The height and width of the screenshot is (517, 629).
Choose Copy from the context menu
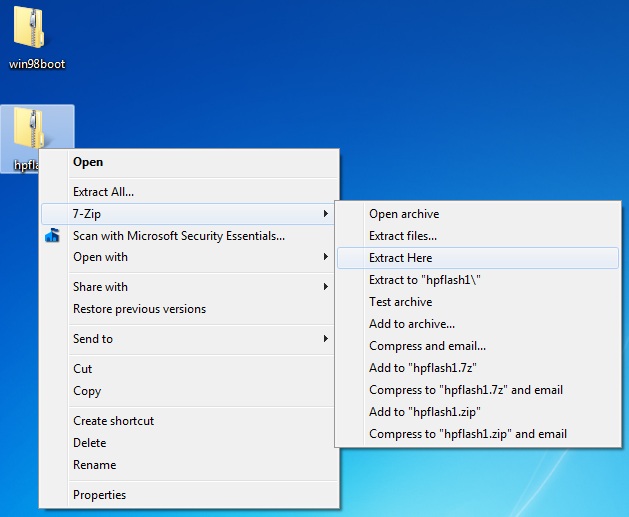(189, 391)
